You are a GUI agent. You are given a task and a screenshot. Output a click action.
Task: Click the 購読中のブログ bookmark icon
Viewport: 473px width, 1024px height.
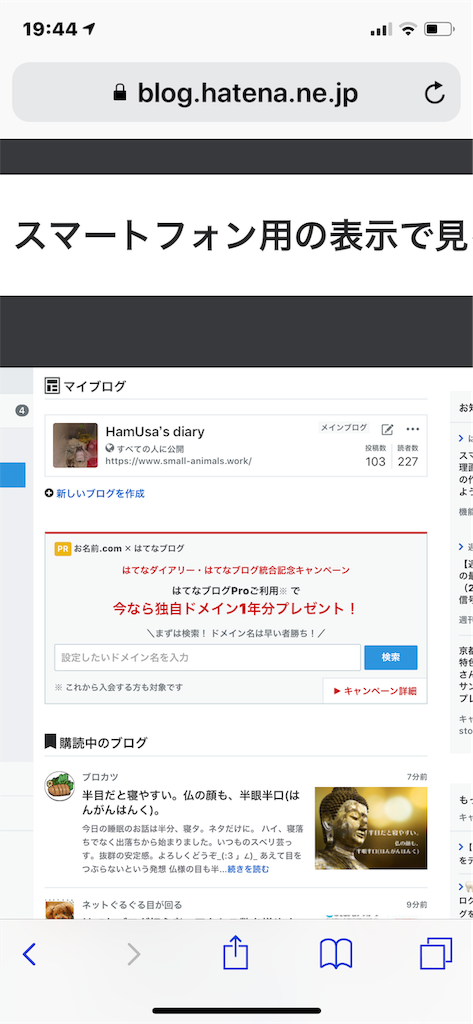(x=50, y=741)
